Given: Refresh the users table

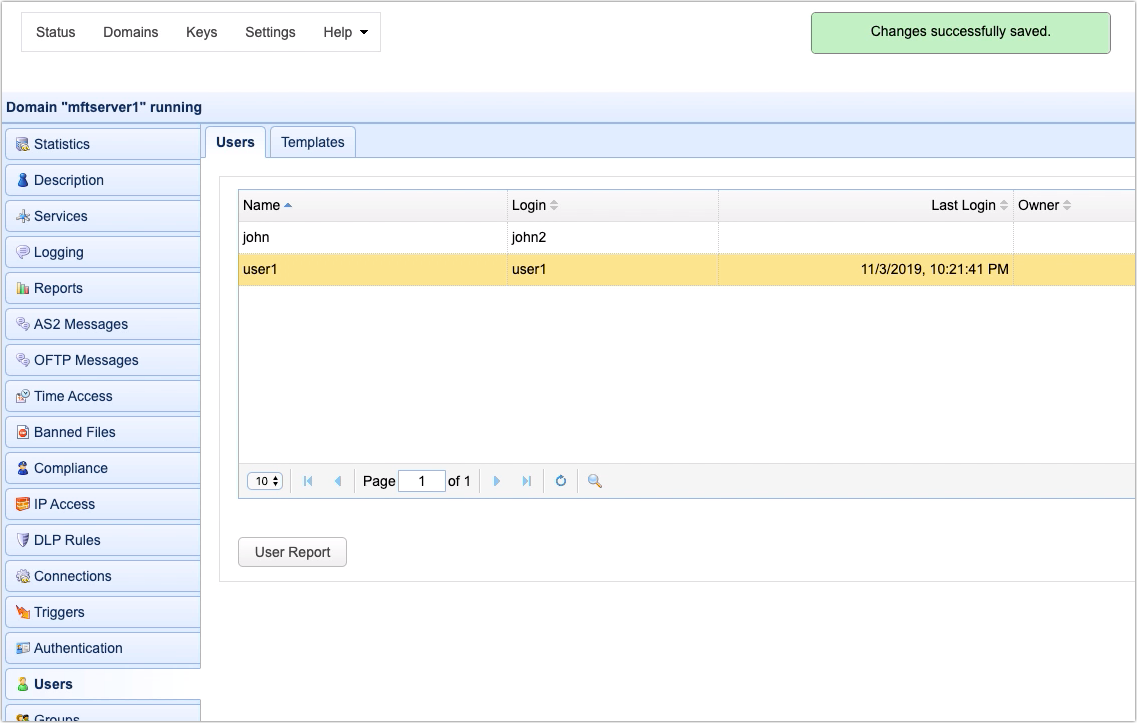Looking at the screenshot, I should tap(560, 481).
